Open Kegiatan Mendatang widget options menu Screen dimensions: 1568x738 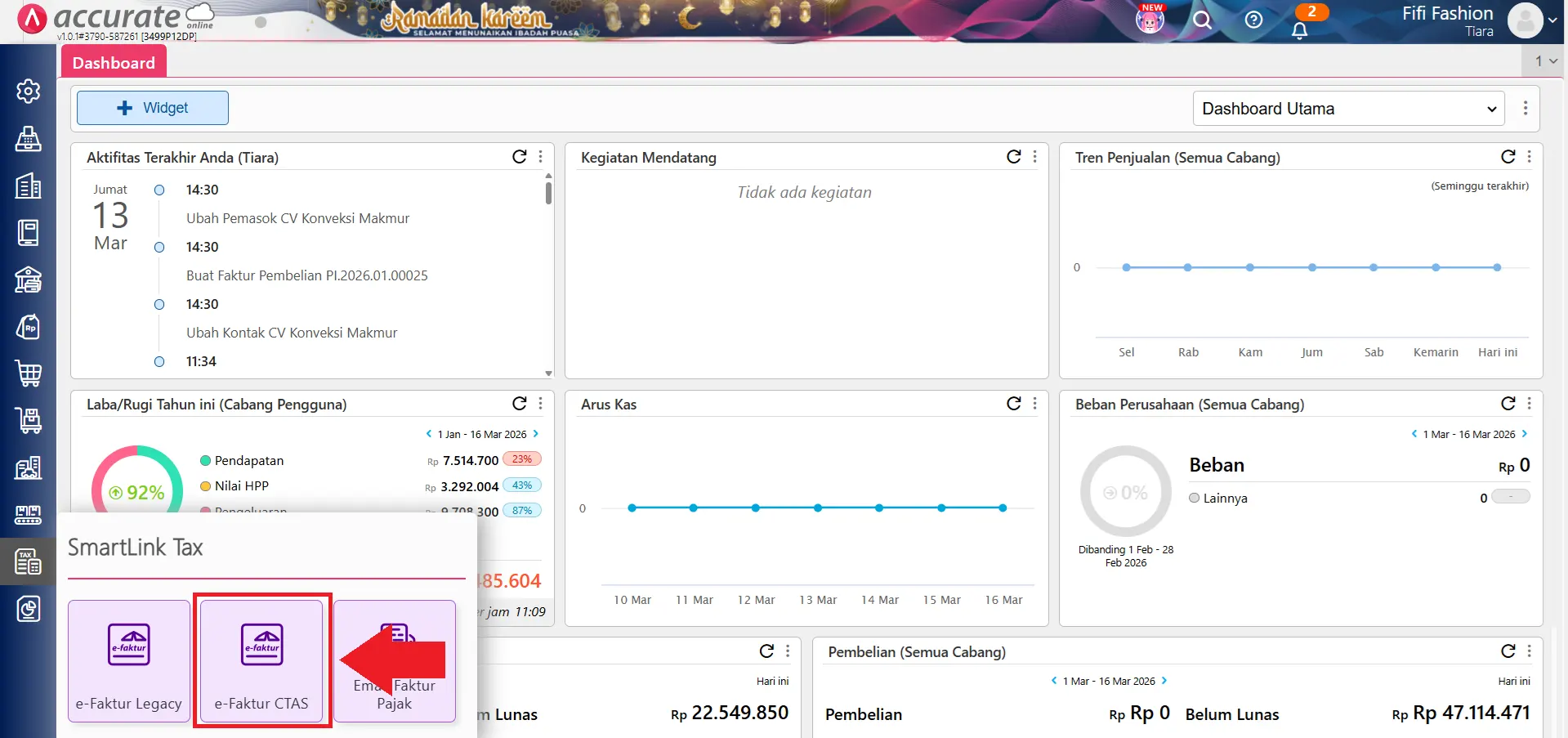pos(1034,157)
